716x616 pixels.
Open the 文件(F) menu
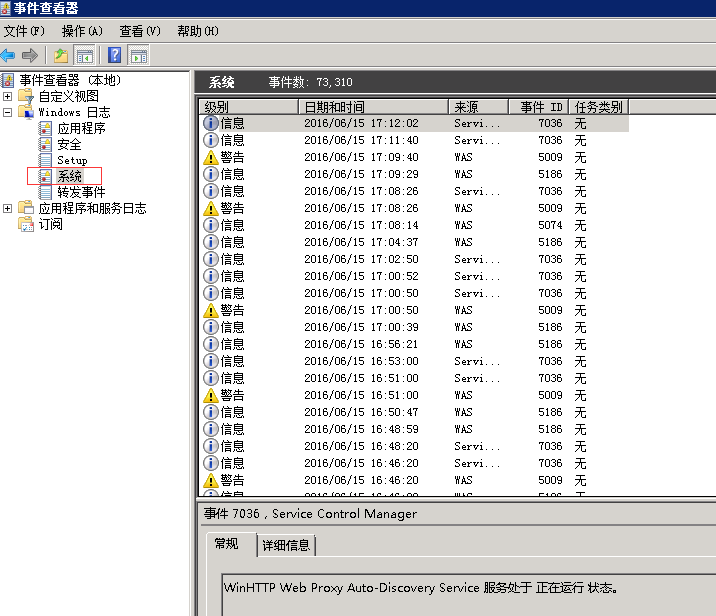point(23,31)
